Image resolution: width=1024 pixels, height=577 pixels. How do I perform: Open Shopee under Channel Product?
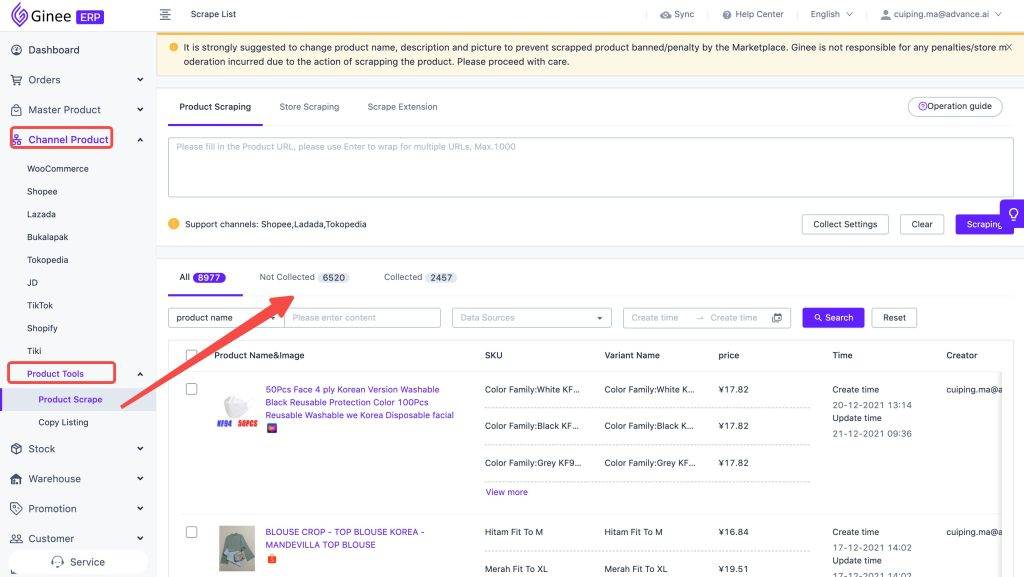click(x=42, y=191)
